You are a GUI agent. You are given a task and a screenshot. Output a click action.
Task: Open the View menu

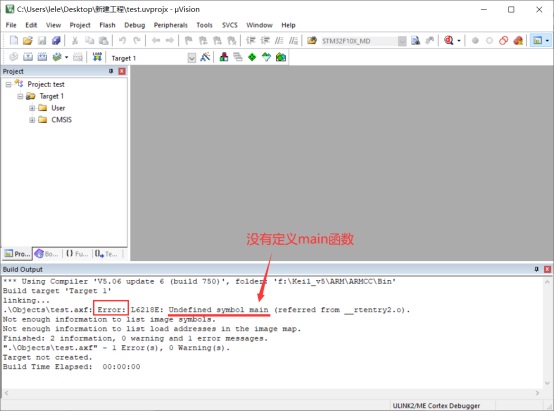pos(53,25)
